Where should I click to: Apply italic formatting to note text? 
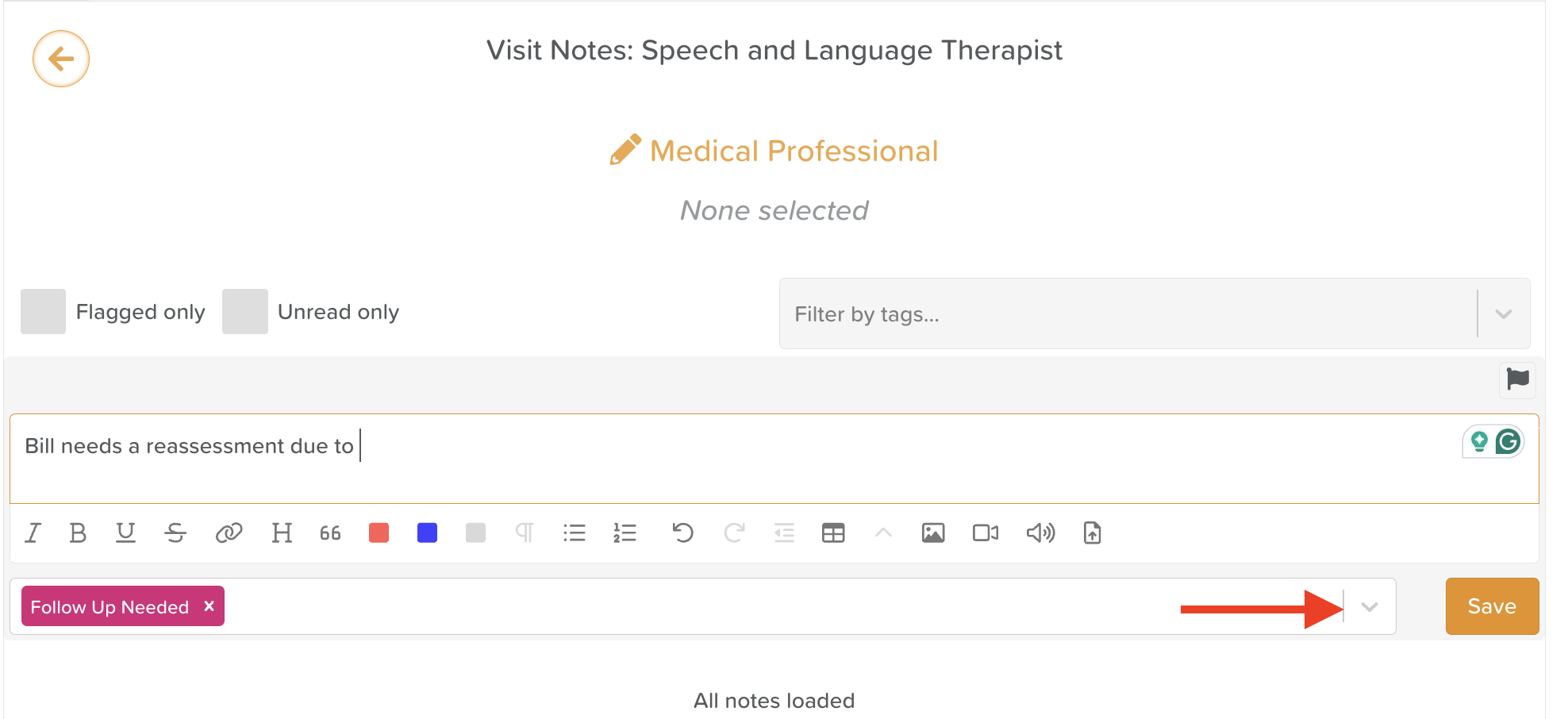tap(33, 533)
